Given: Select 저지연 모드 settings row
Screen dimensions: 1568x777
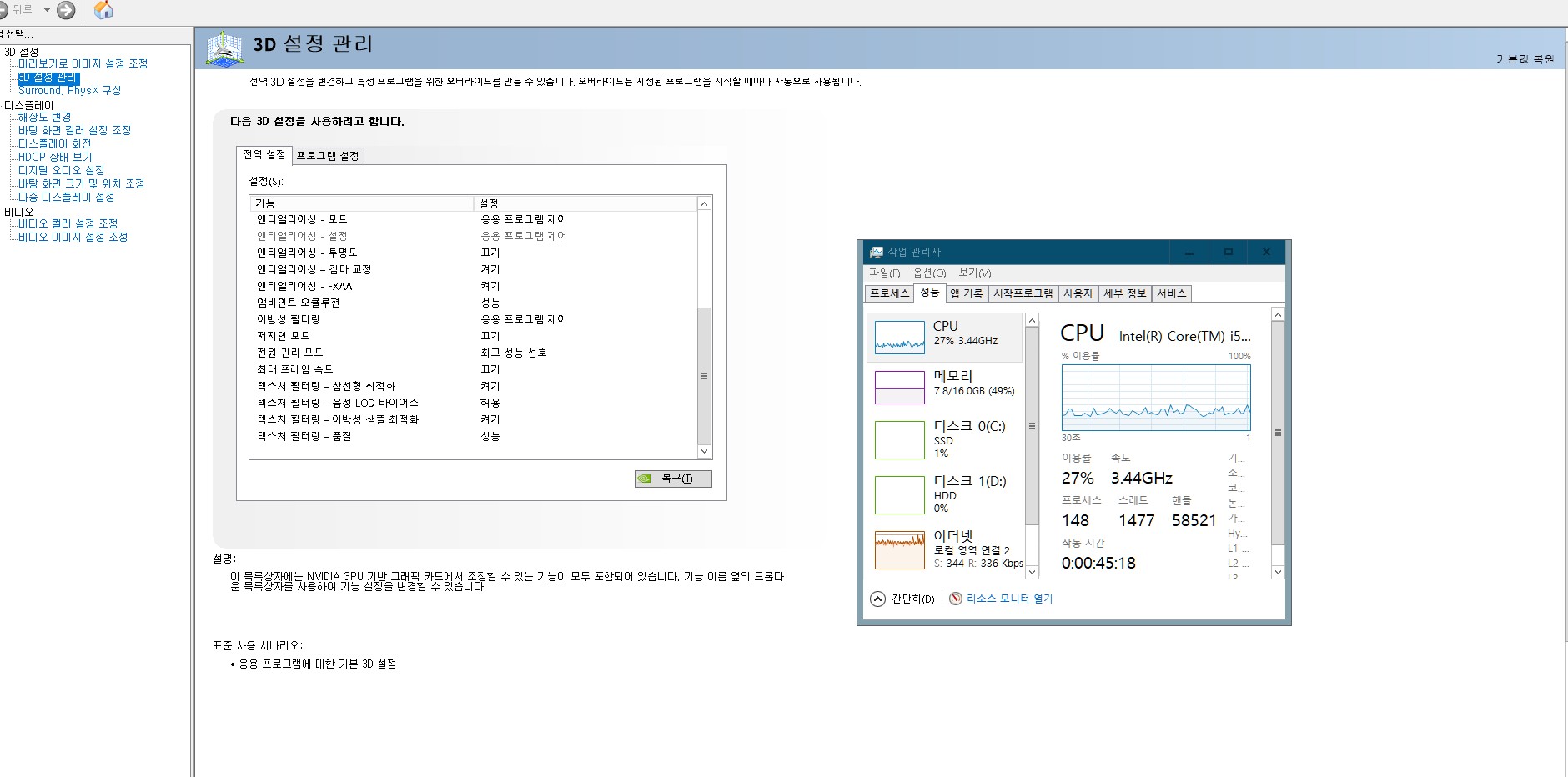Looking at the screenshot, I should point(473,336).
